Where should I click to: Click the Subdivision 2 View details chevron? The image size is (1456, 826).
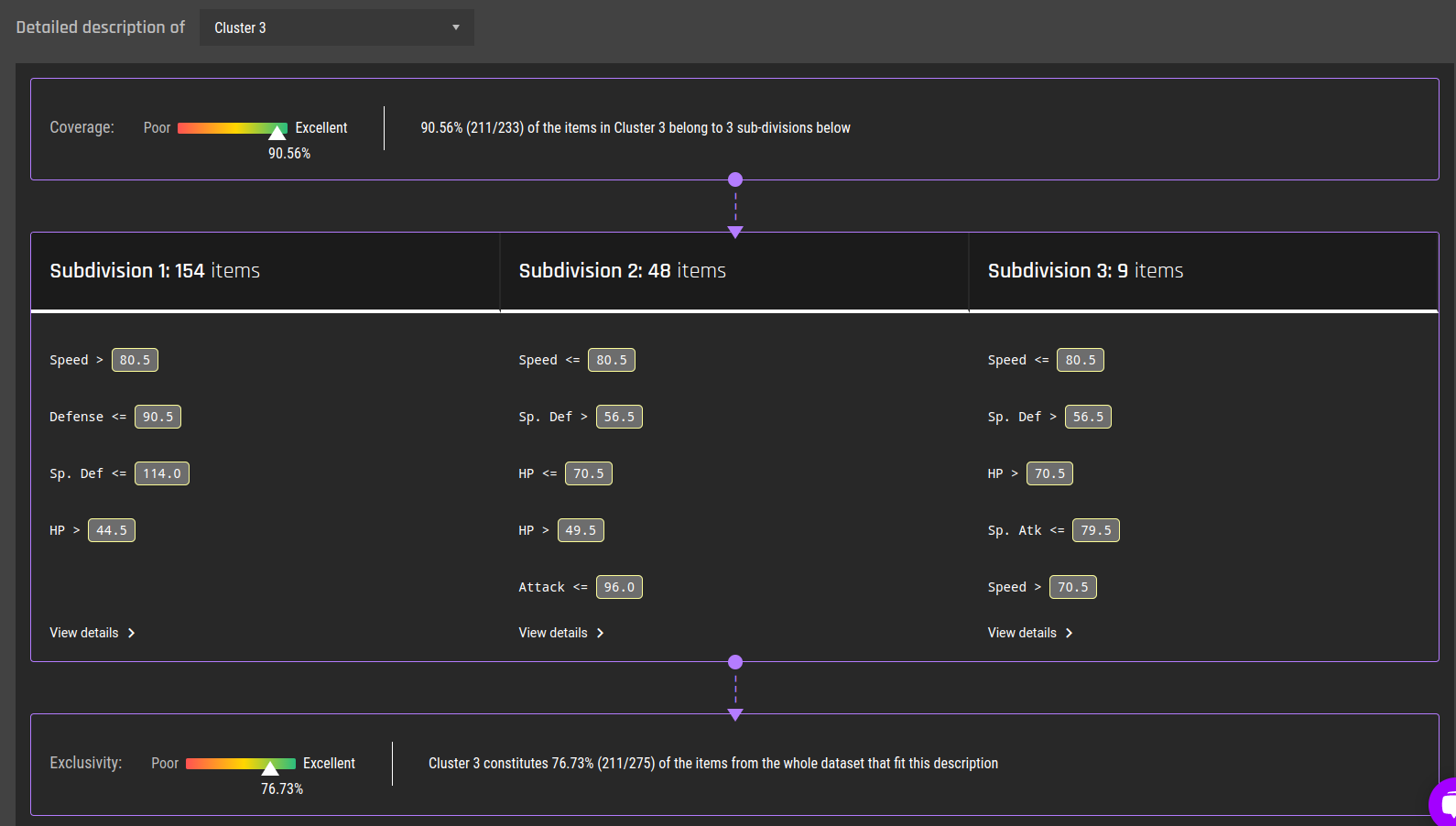(x=600, y=633)
